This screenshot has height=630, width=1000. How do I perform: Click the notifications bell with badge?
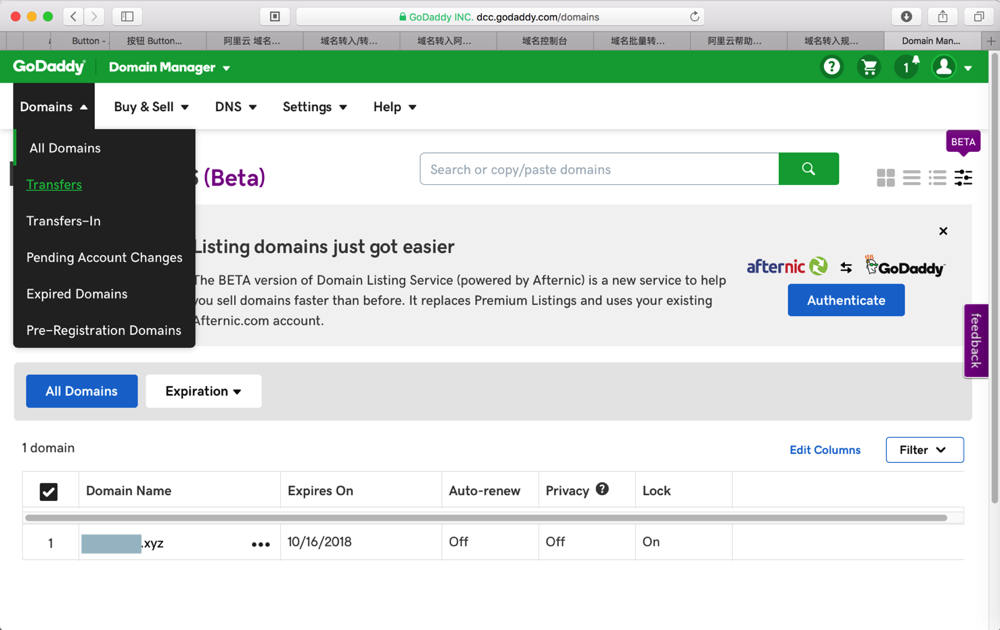pos(907,67)
